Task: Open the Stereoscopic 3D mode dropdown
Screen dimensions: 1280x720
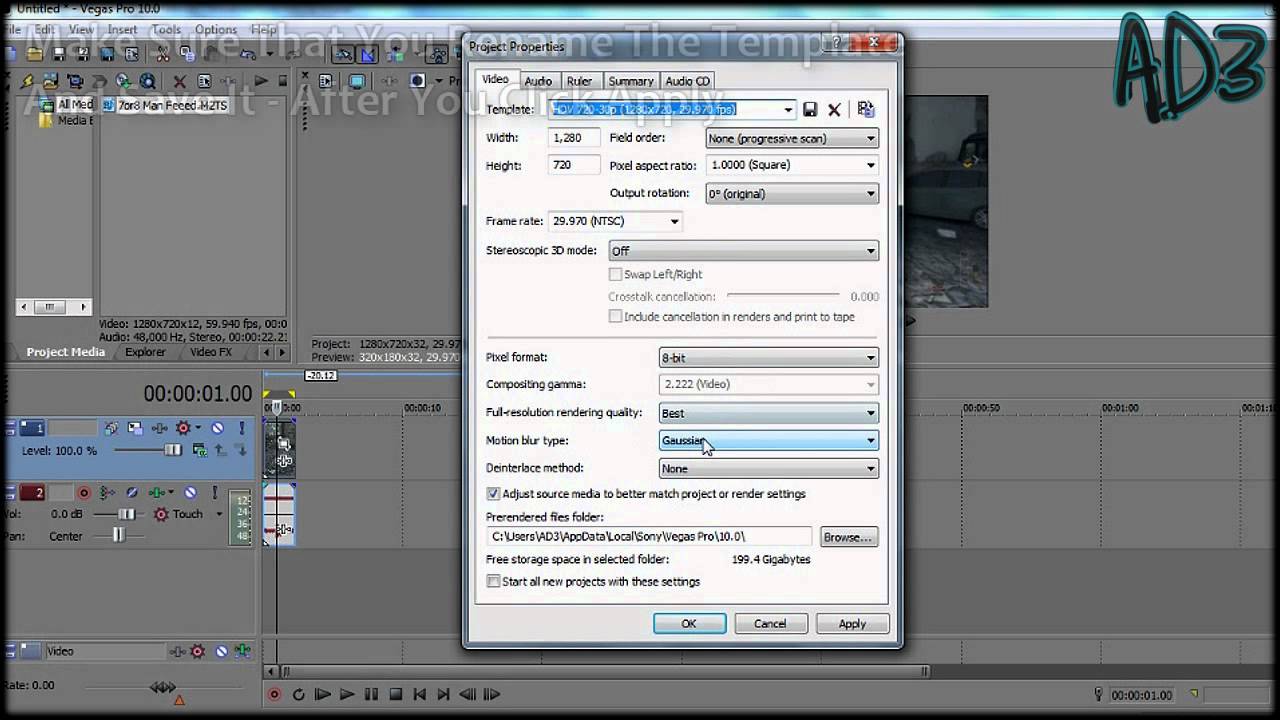Action: (743, 251)
